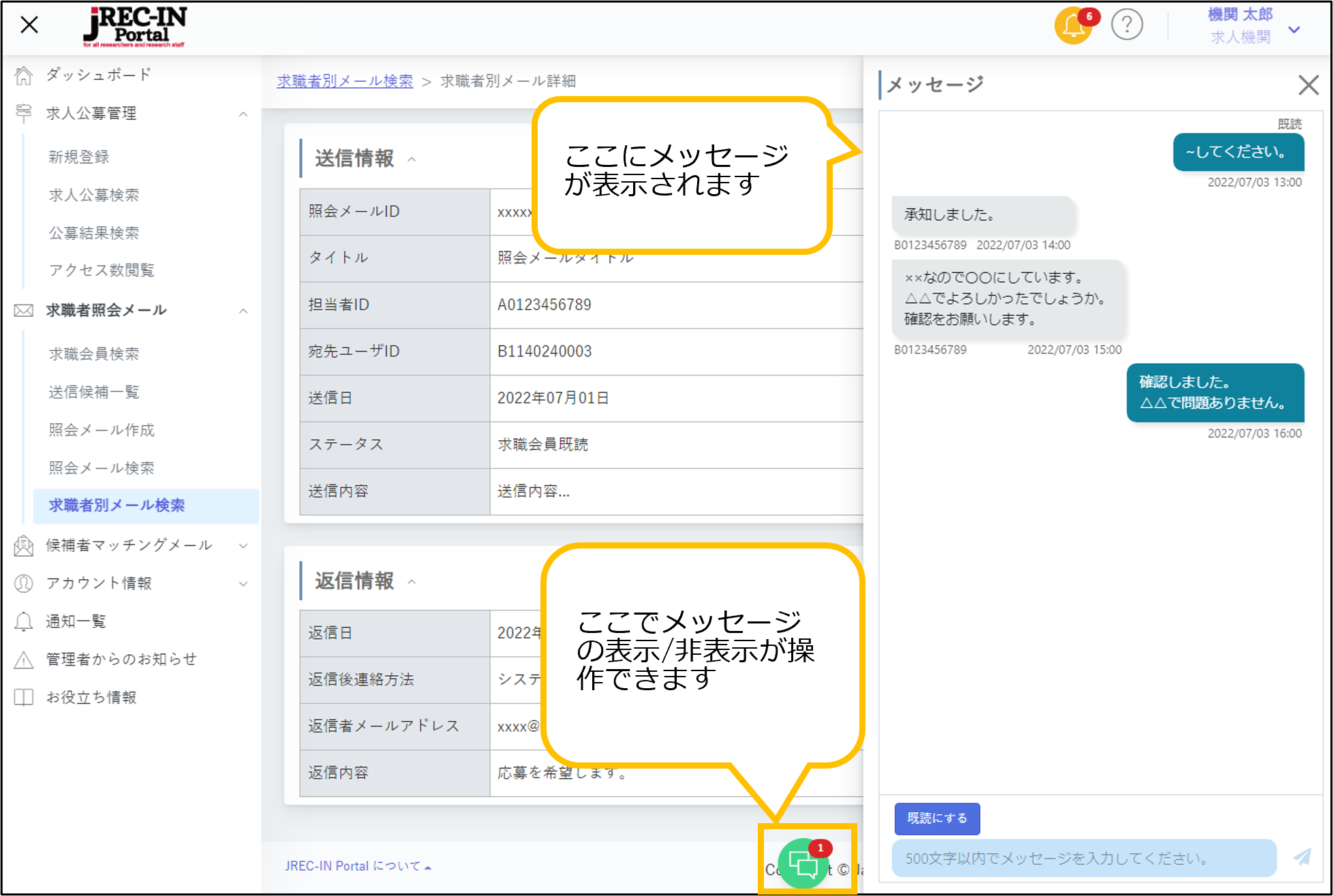Open notifications bell with 6 badge
The height and width of the screenshot is (896, 1333).
coord(1074,26)
